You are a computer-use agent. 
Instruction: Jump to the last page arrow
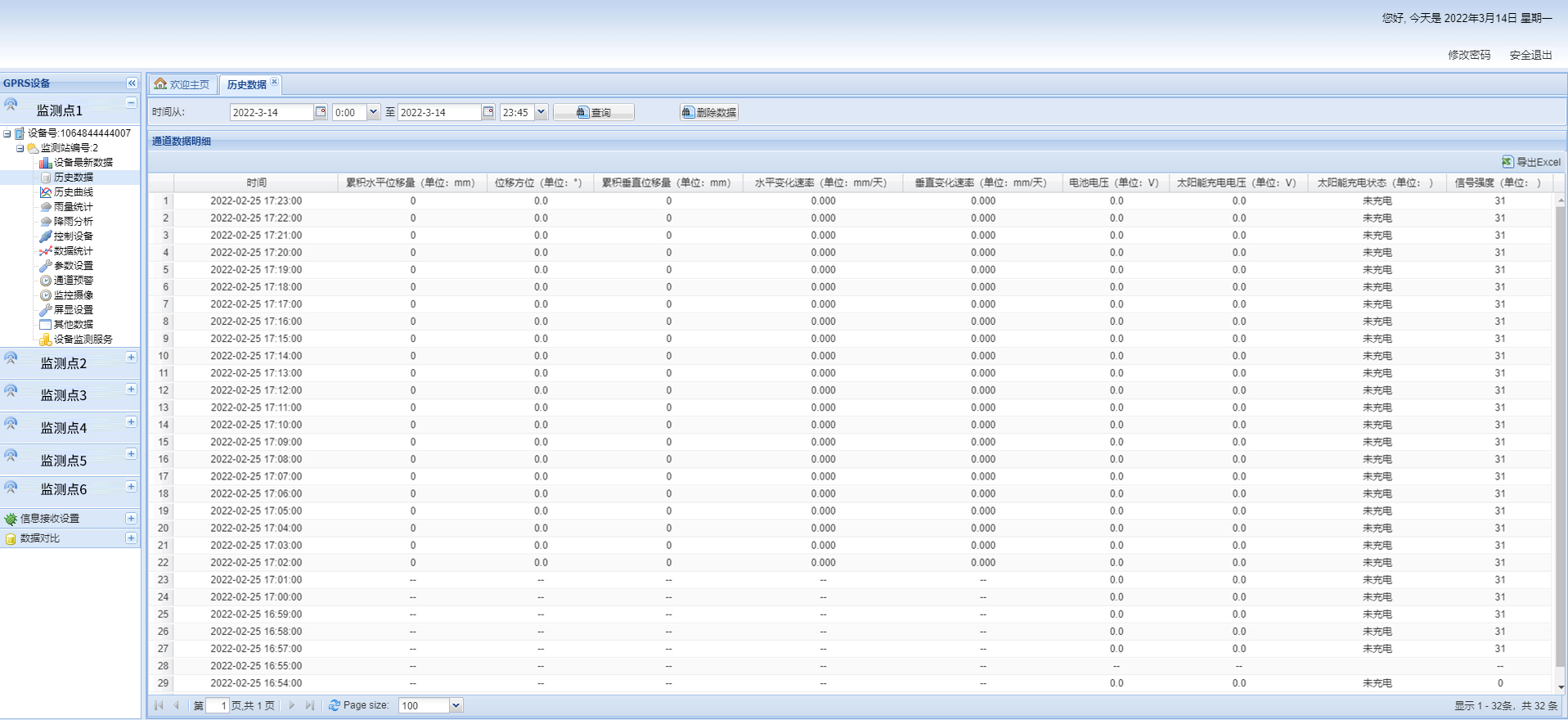coord(310,705)
